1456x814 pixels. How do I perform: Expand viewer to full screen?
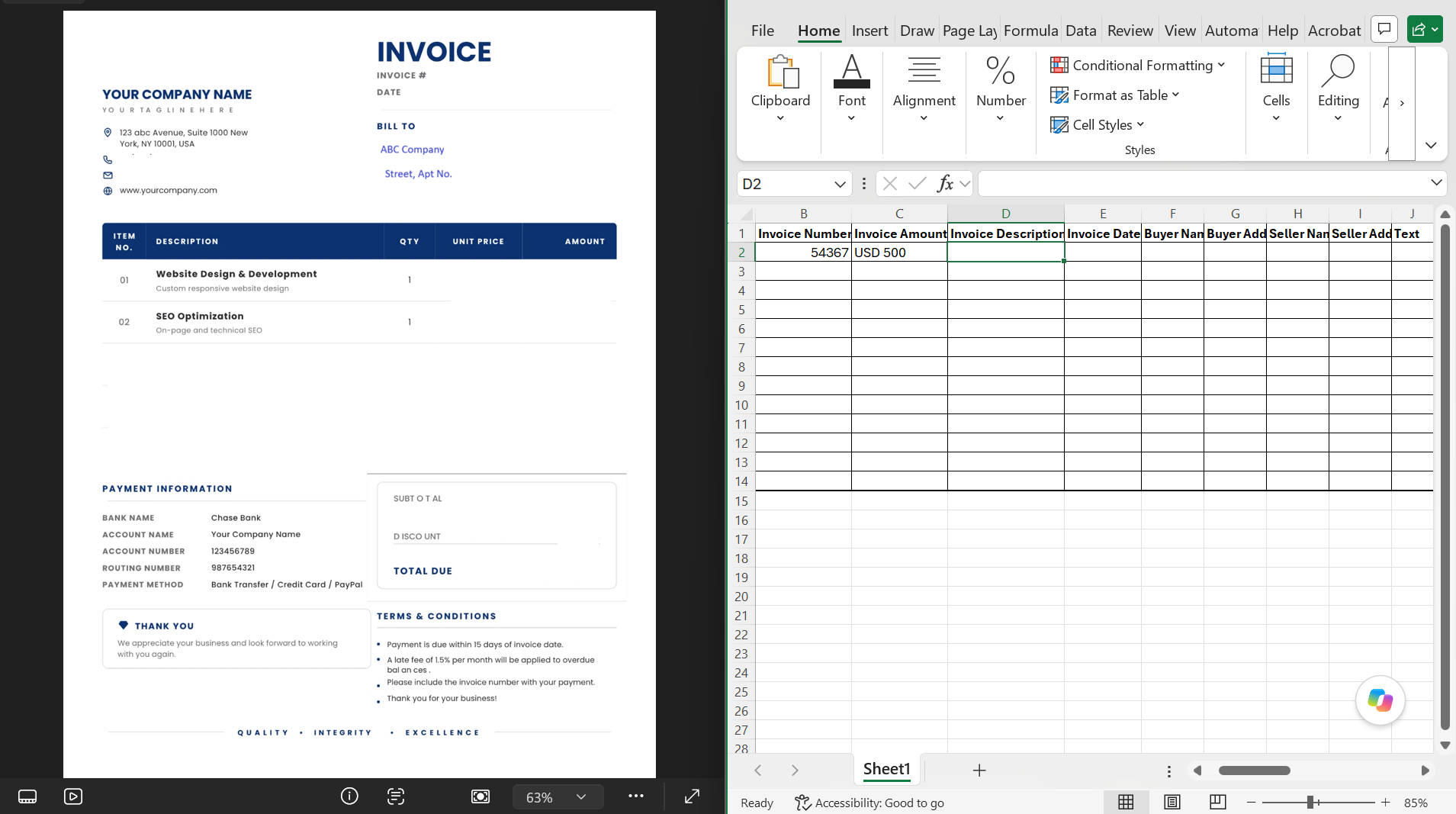[692, 796]
